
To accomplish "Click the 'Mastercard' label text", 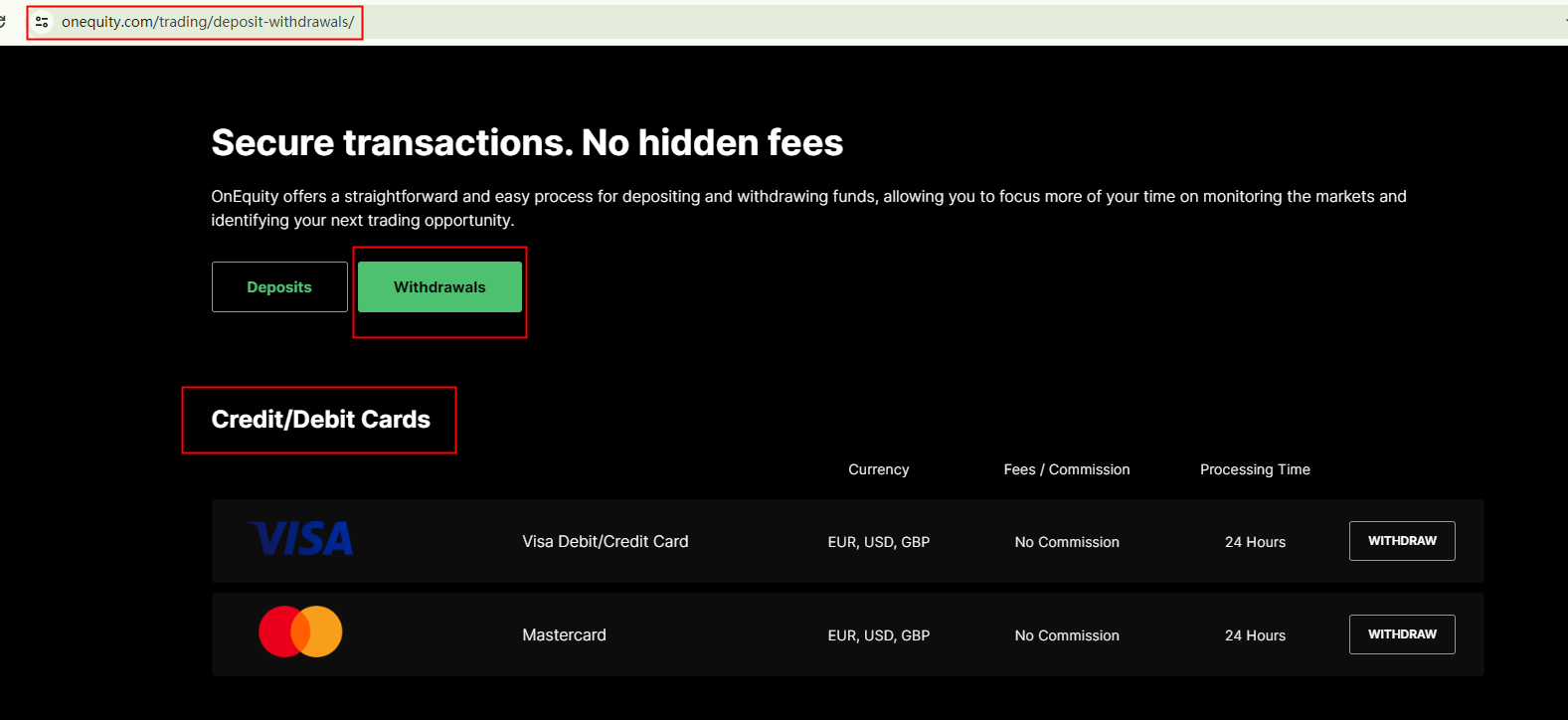I will click(564, 635).
